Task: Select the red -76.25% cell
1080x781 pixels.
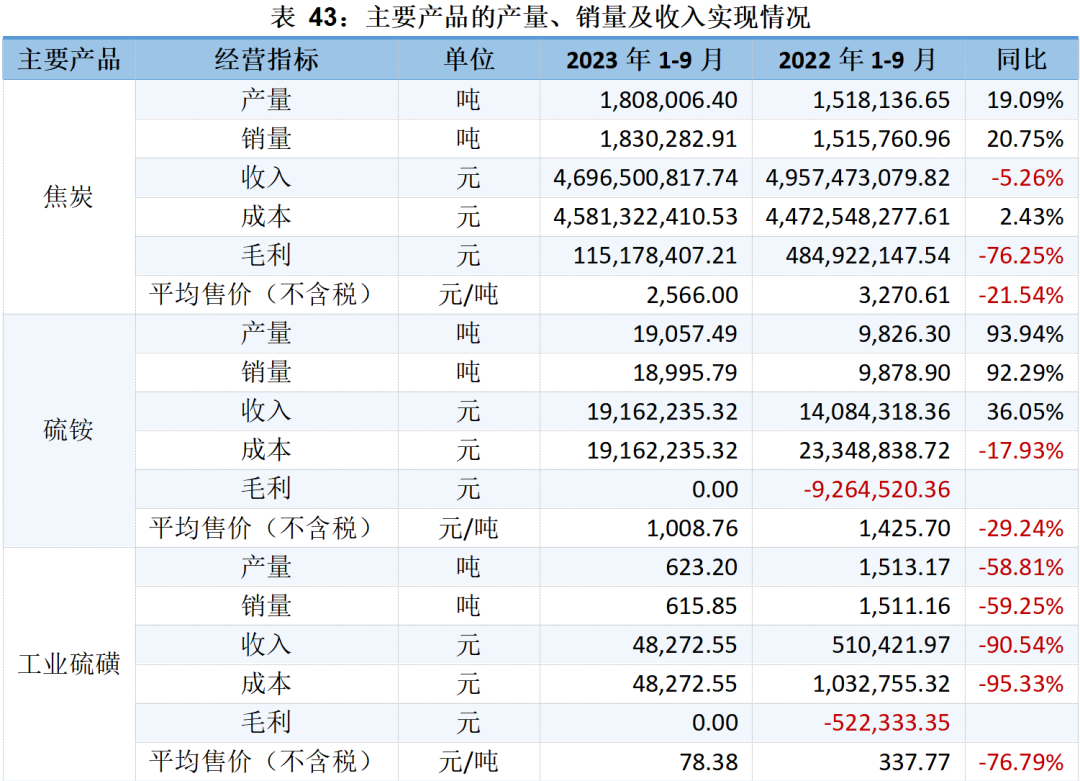Action: point(1021,256)
